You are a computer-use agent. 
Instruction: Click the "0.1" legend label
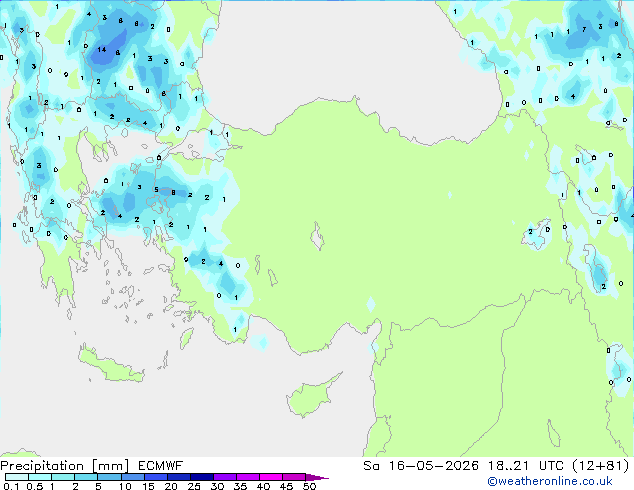tap(11, 486)
